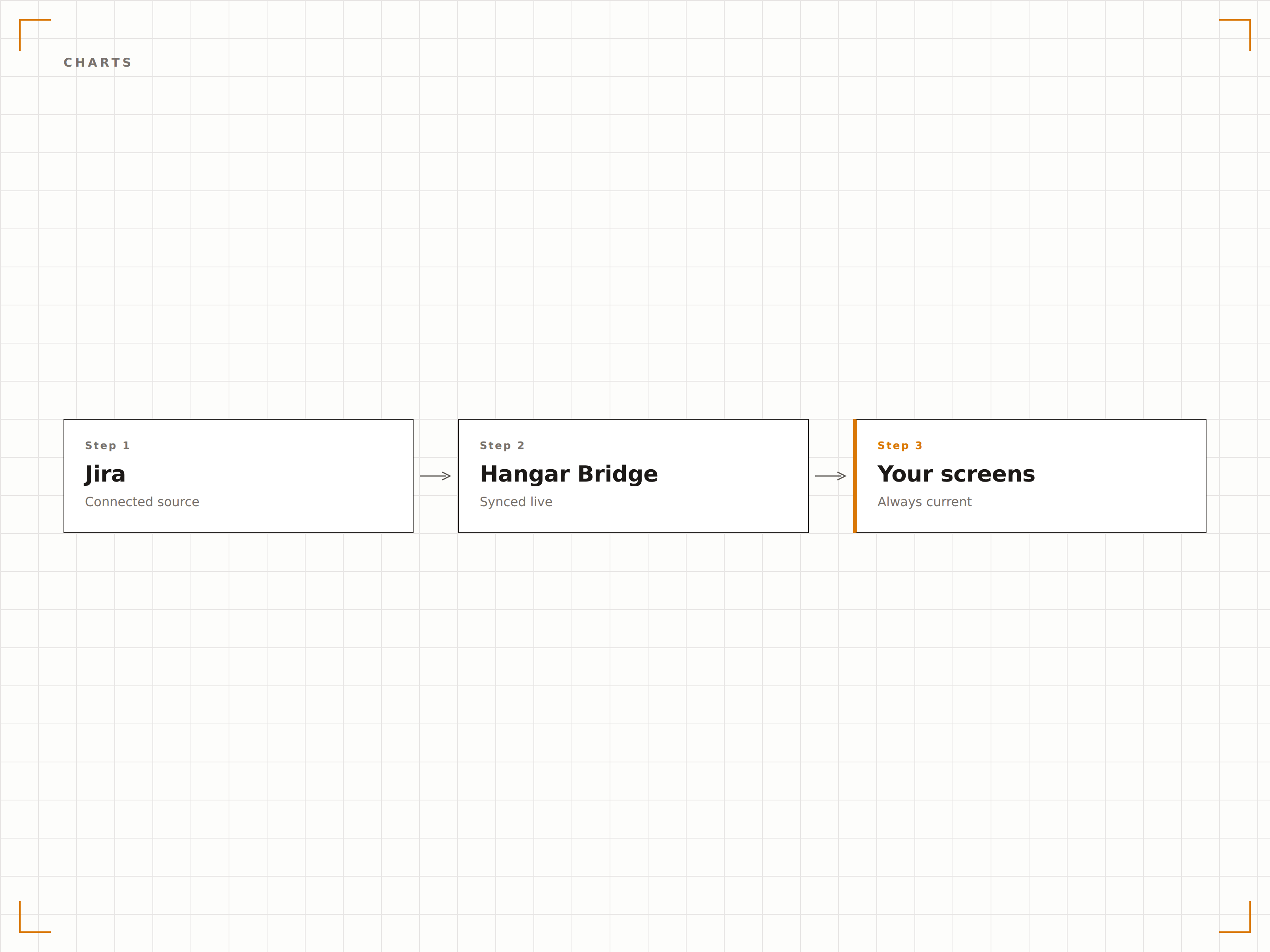The height and width of the screenshot is (952, 1270).
Task: Click the Your screens title
Action: click(956, 474)
